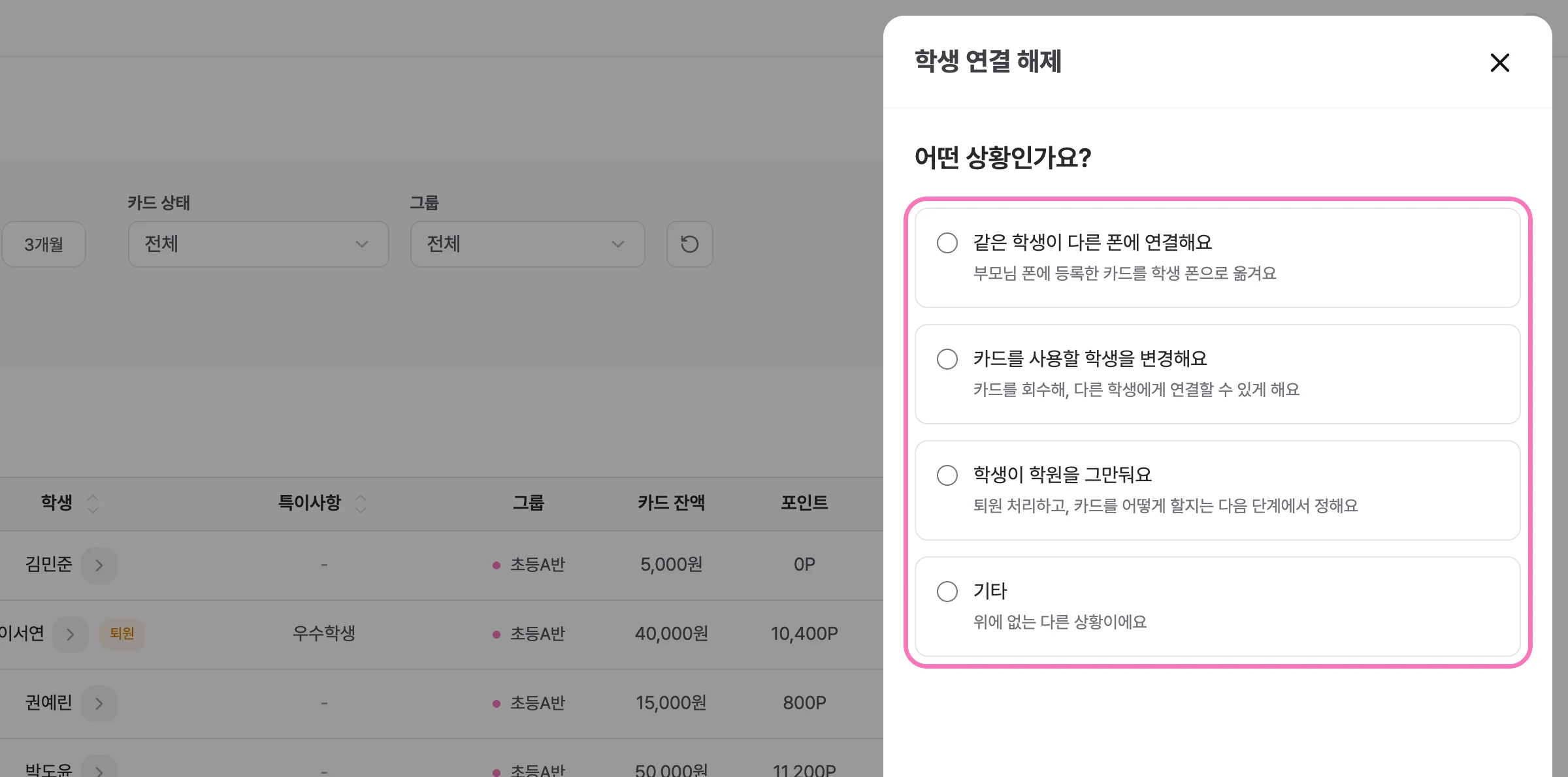Click the 포인트 column header
Image resolution: width=1568 pixels, height=777 pixels.
point(804,503)
